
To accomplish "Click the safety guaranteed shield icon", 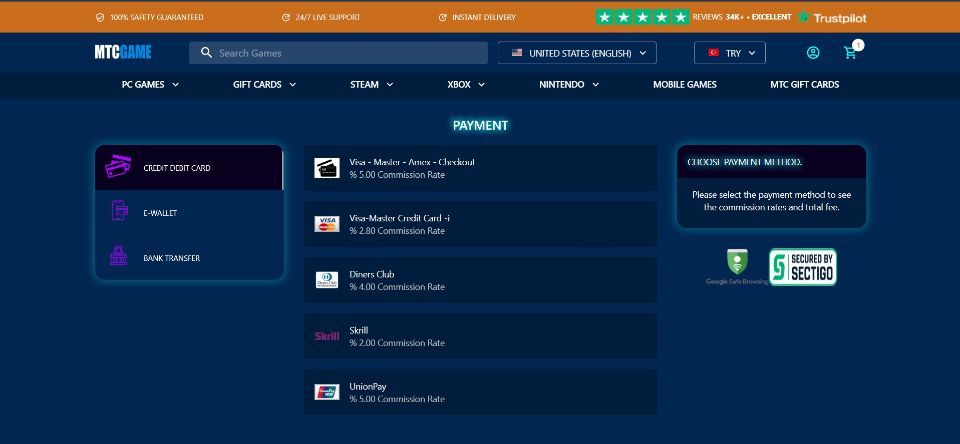I will pos(100,17).
